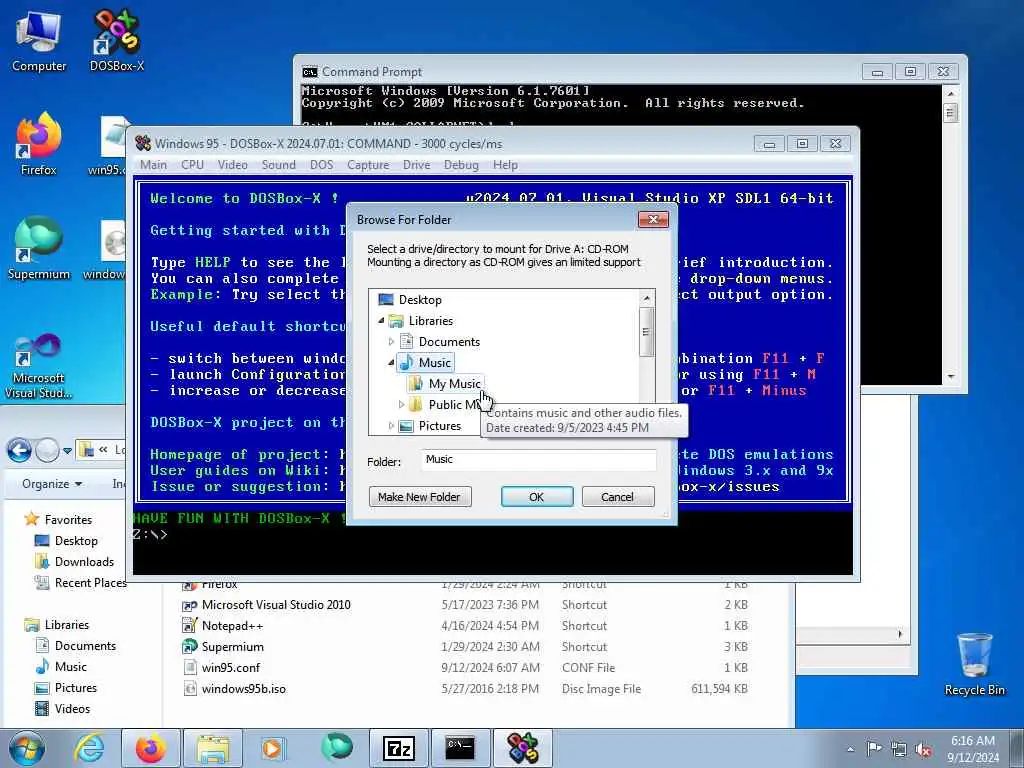1024x768 pixels.
Task: Collapse the Music node in folder tree
Action: point(391,362)
